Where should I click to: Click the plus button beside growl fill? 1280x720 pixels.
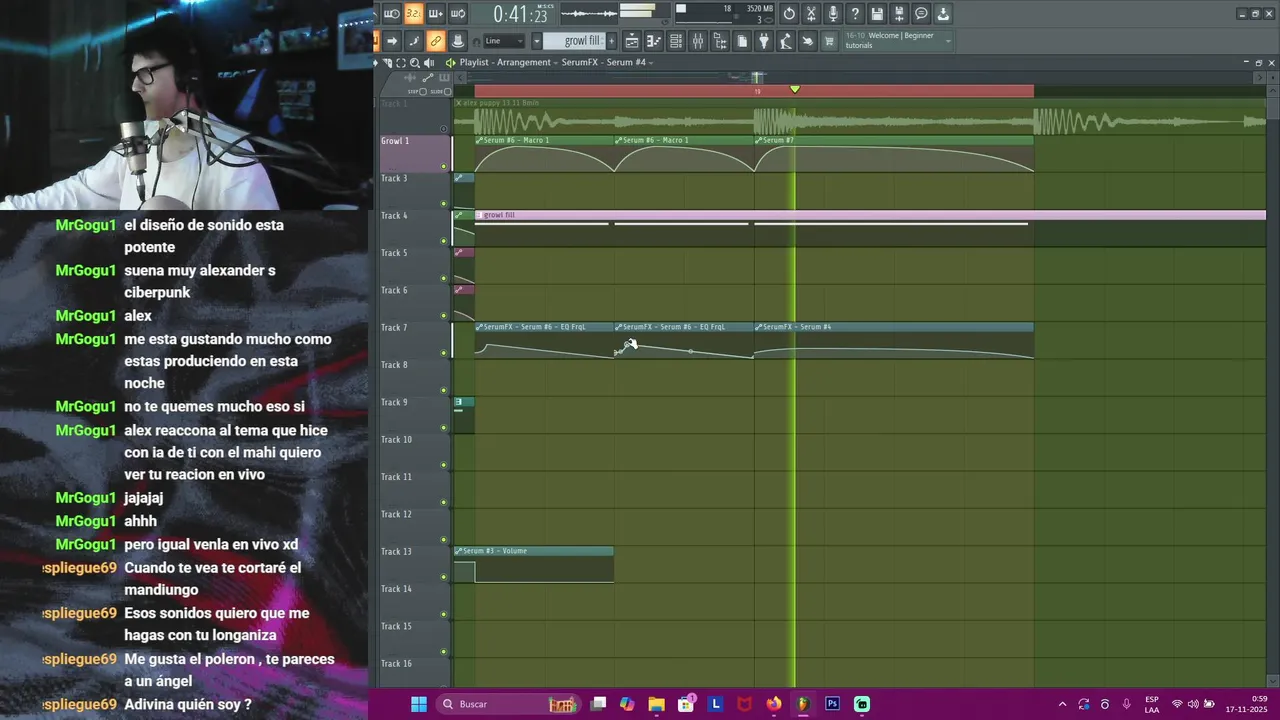611,41
